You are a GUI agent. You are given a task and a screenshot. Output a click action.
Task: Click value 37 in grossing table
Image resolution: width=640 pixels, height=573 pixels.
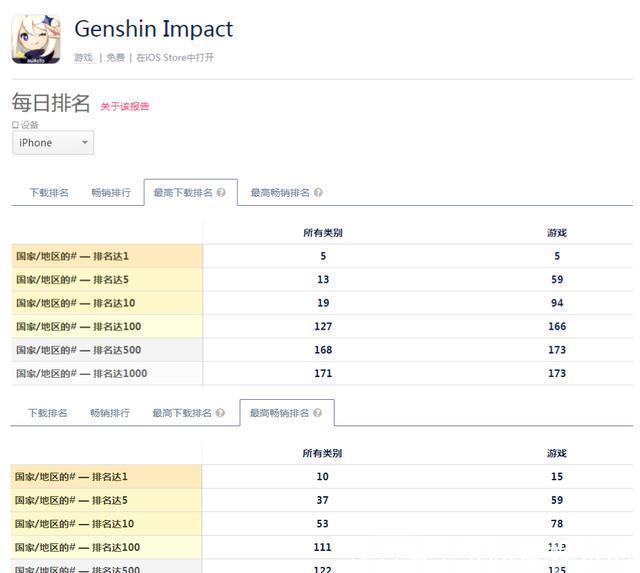(x=322, y=500)
